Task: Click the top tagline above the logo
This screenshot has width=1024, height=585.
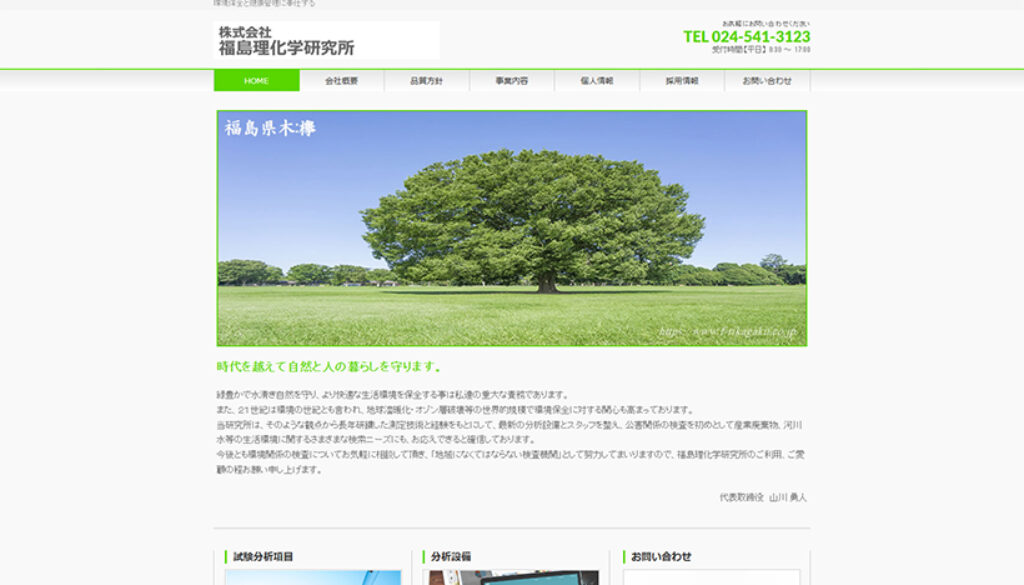Action: [x=265, y=4]
